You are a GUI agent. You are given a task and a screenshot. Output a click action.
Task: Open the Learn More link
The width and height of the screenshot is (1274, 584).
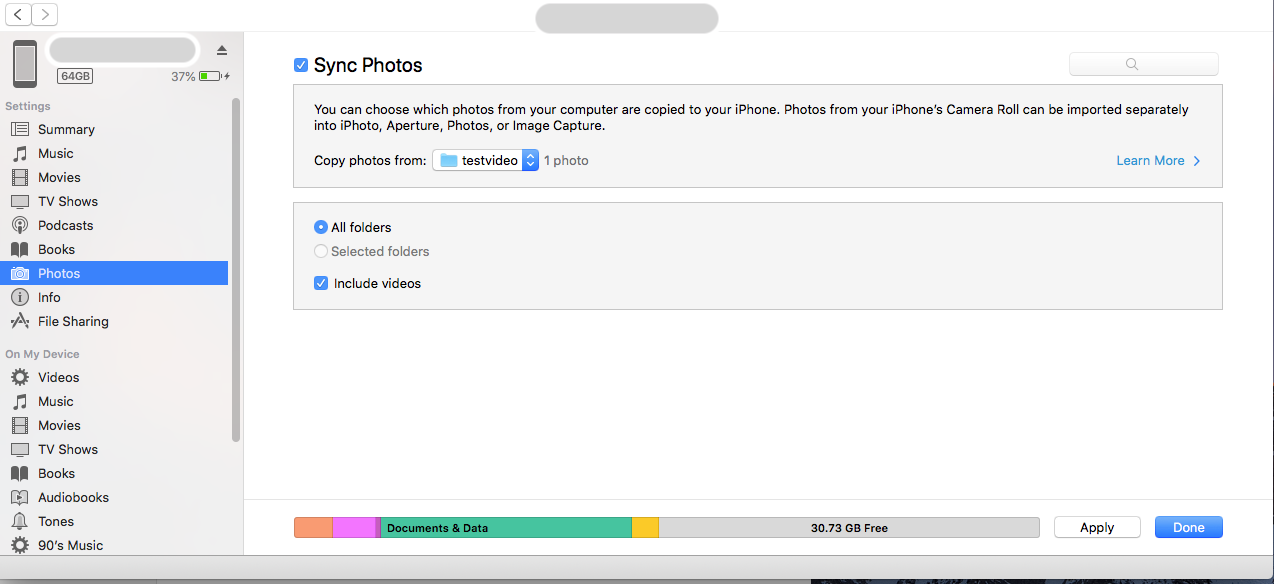(1158, 160)
